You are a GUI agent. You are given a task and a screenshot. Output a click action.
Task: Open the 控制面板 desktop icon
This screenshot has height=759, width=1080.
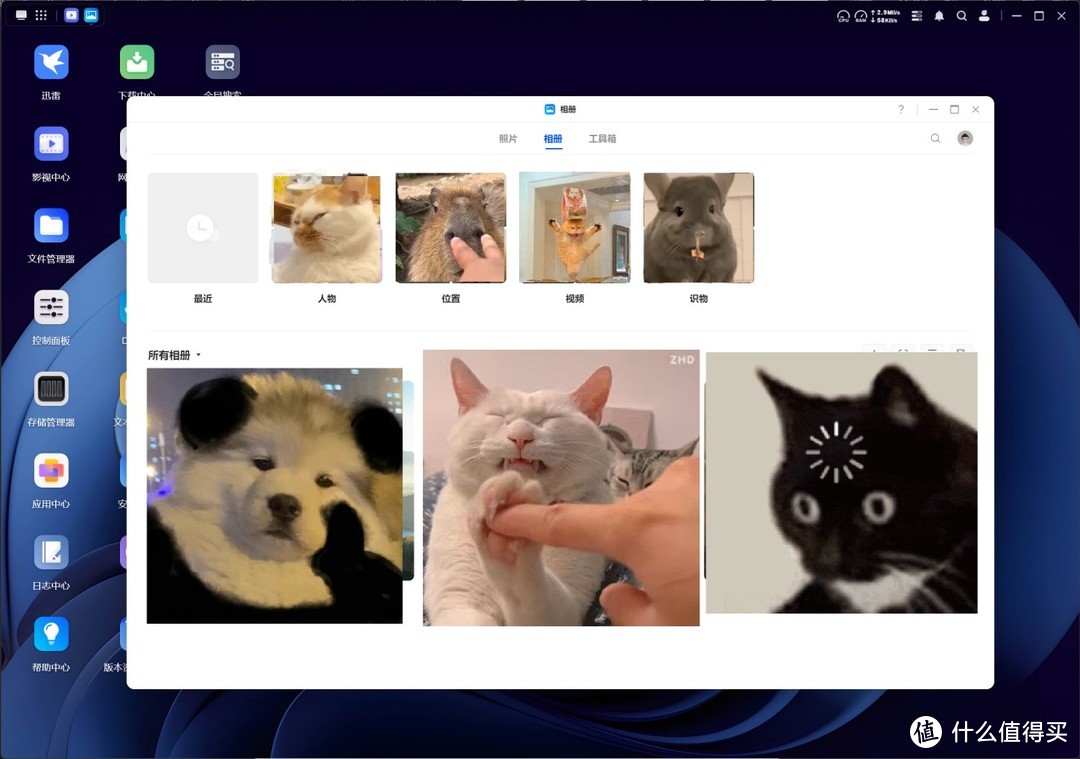point(51,307)
